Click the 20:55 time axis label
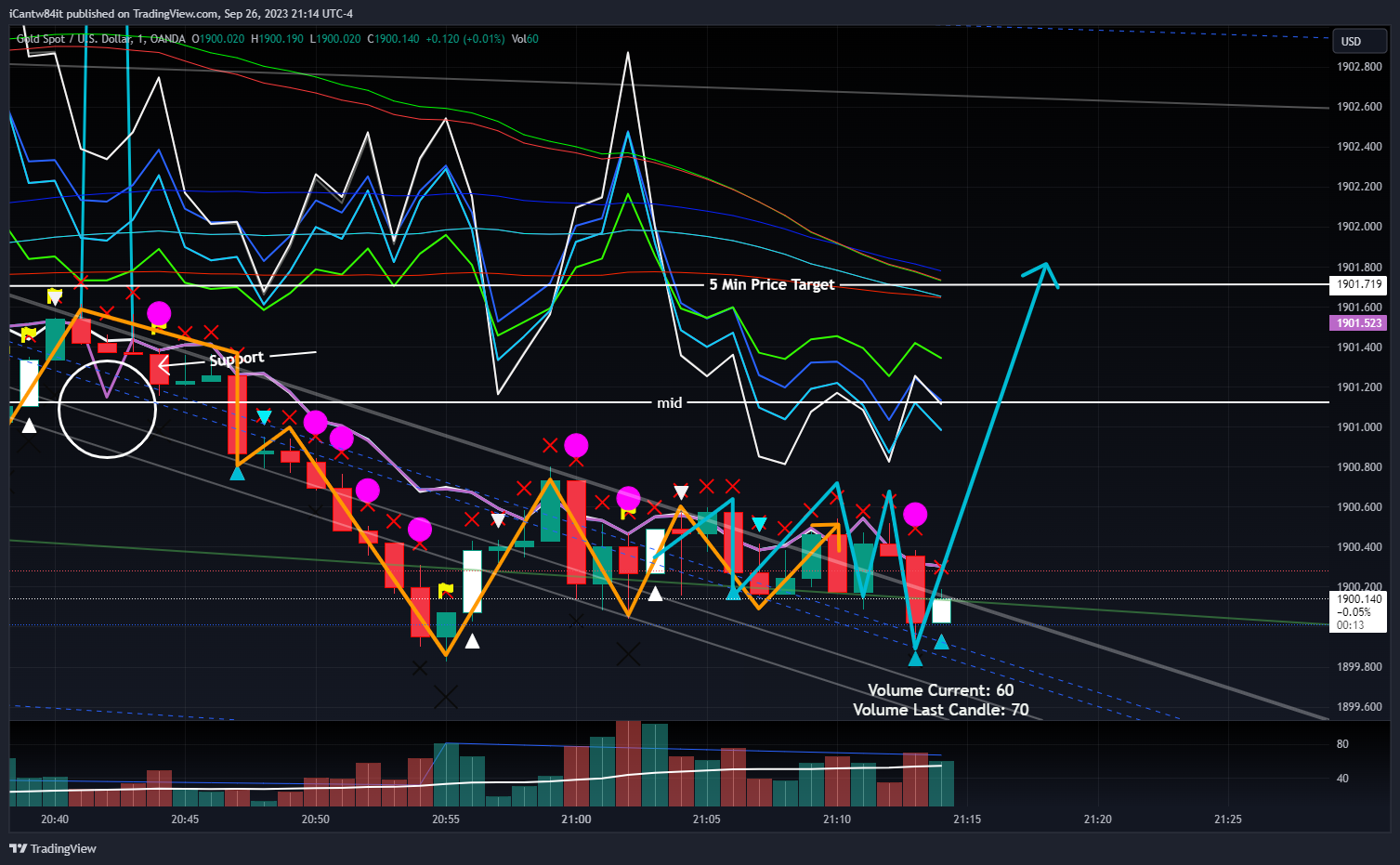This screenshot has height=865, width=1400. click(446, 819)
